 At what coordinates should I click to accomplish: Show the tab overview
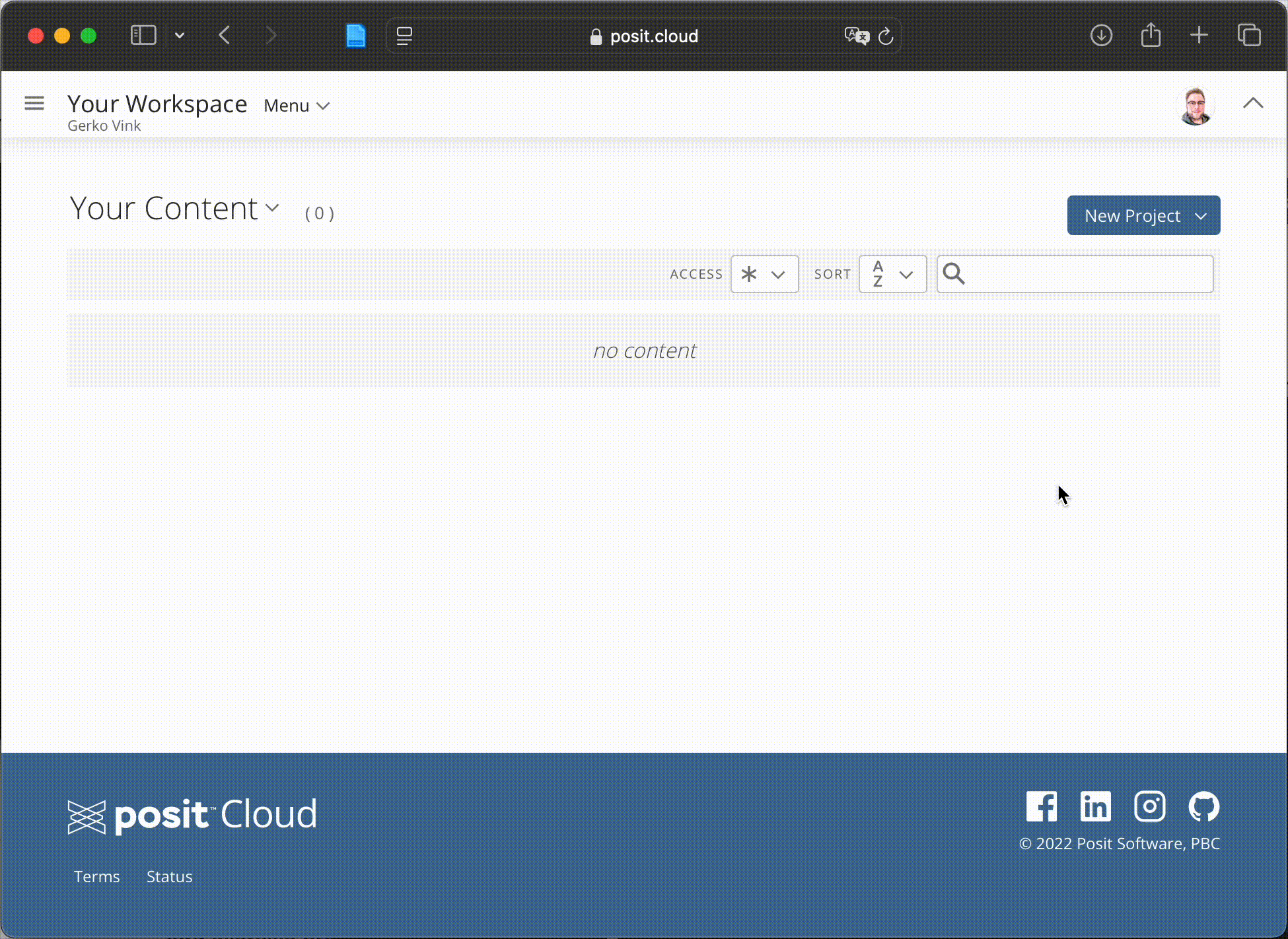tap(1249, 35)
